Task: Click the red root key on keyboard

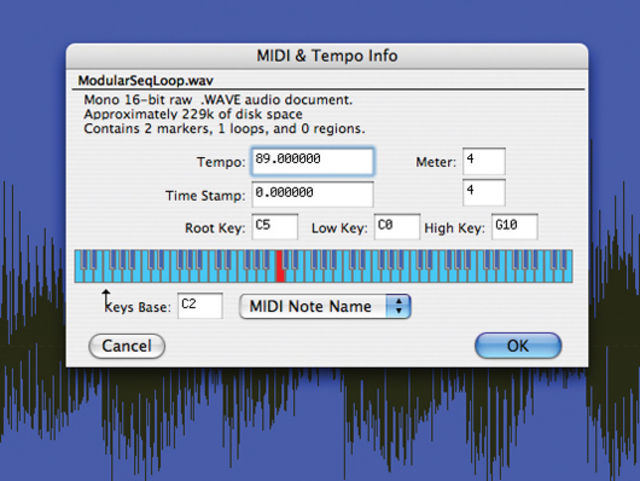Action: point(280,266)
